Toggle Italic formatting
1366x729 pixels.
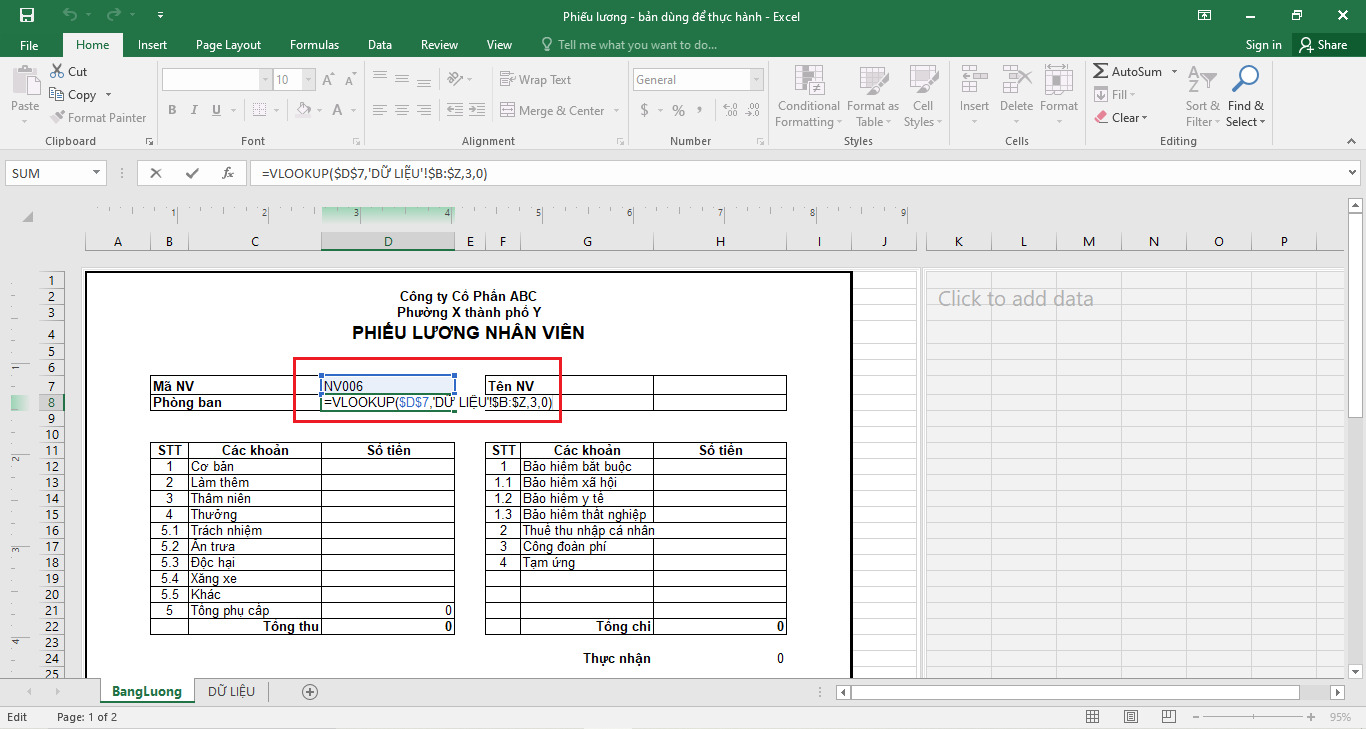point(196,110)
